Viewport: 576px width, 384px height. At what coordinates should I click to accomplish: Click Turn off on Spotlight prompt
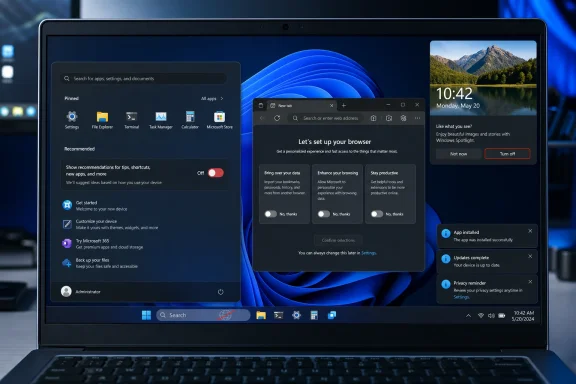tap(507, 154)
